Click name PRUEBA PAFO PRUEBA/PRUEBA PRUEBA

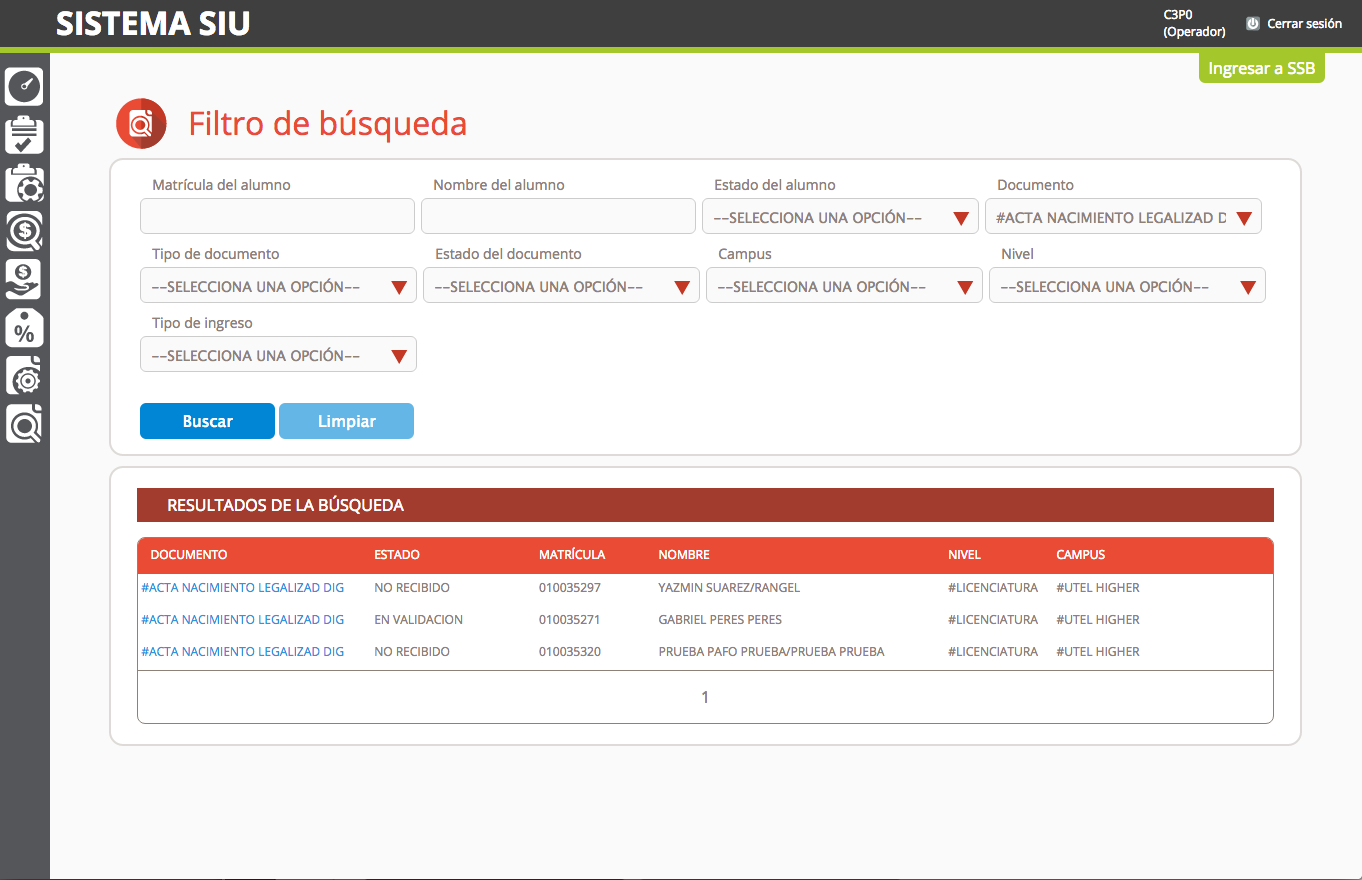[x=771, y=651]
